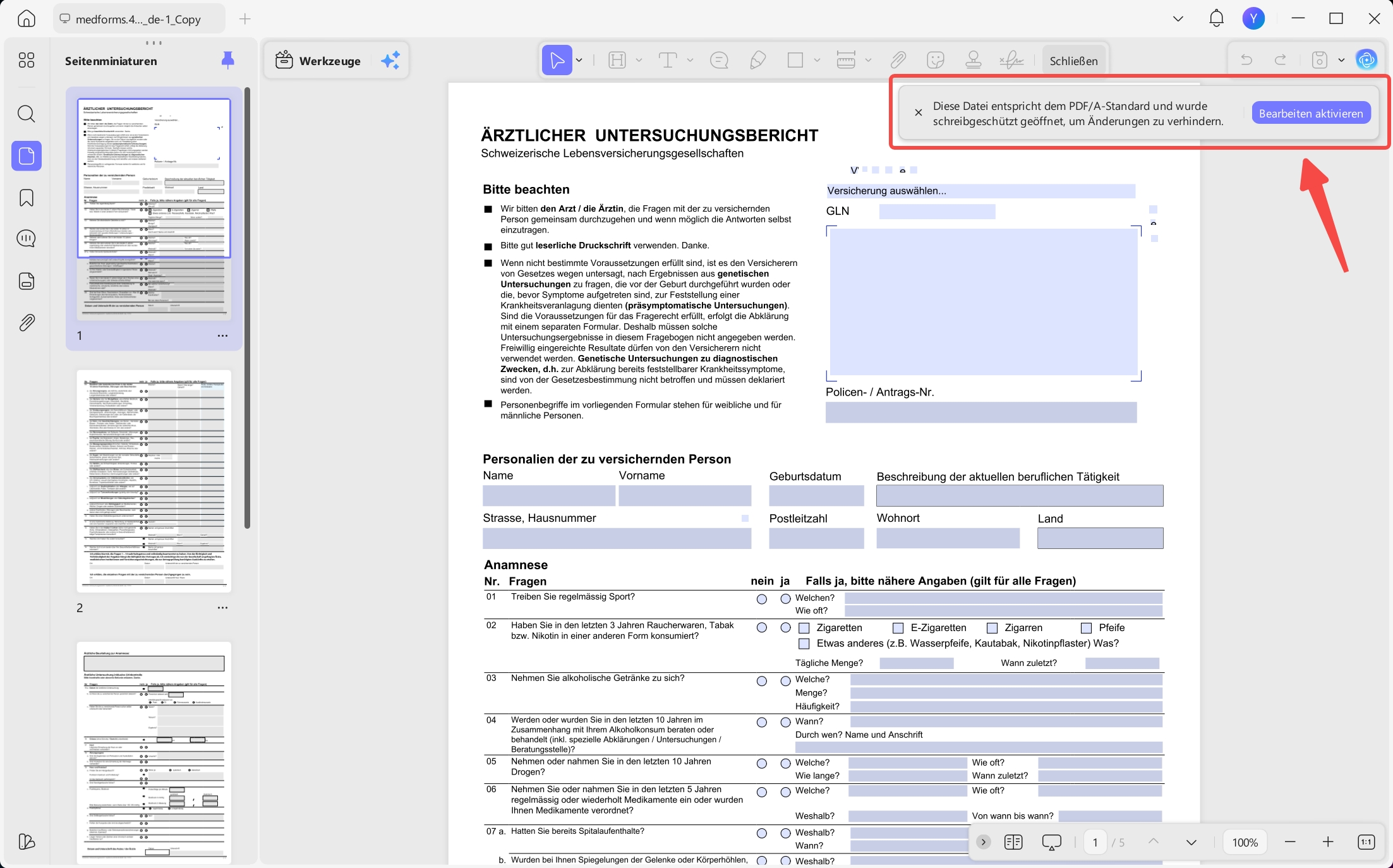Check the Zigaretten checkbox
This screenshot has height=868, width=1393.
[804, 628]
